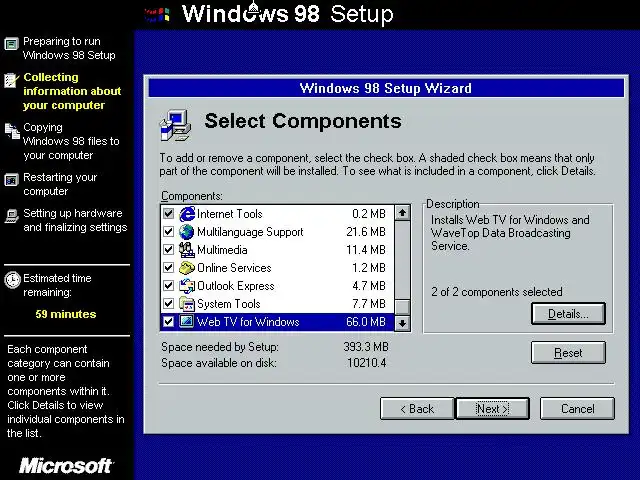Click the Outlook Express envelope icon
The image size is (640, 480).
[x=187, y=286]
